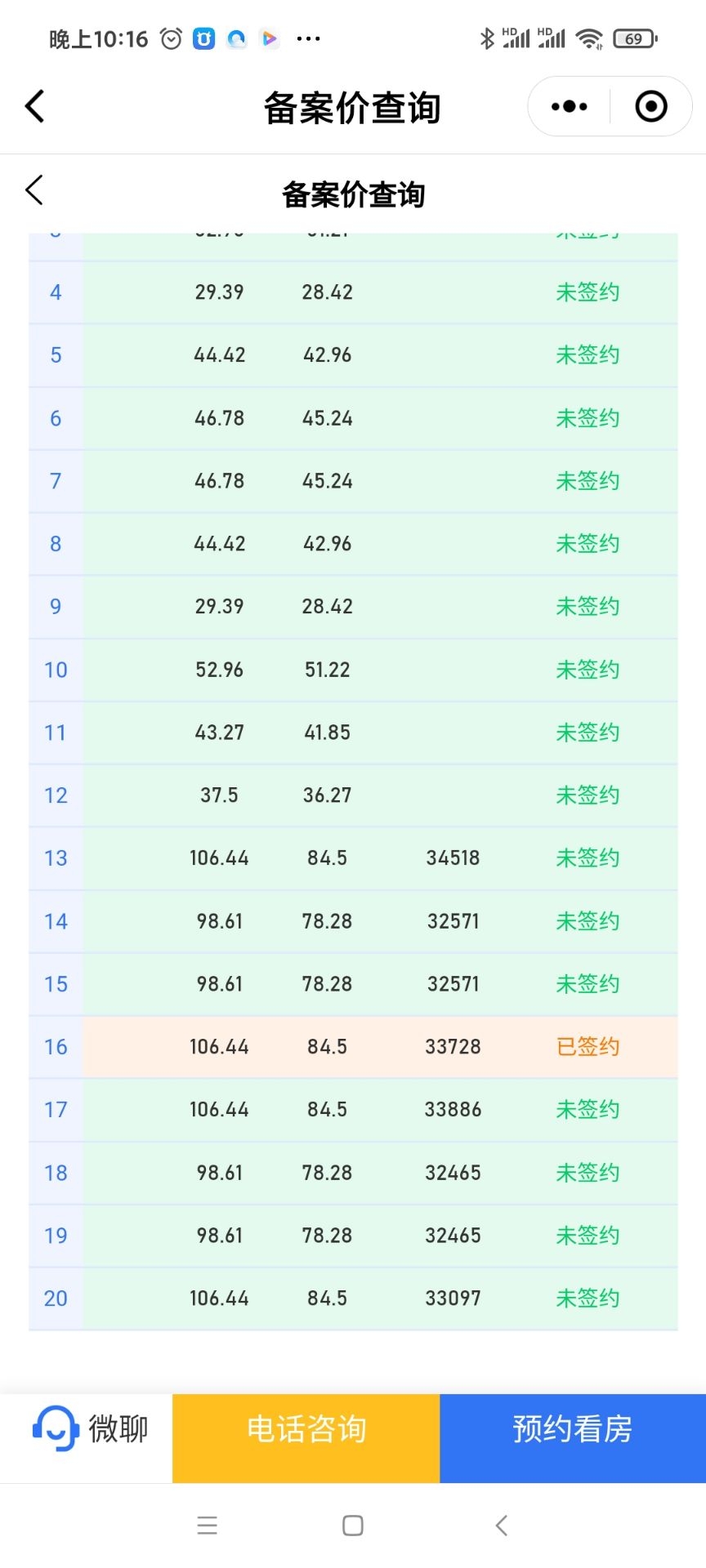This screenshot has width=706, height=1568.
Task: Tap the top navigation back arrow
Action: point(35,107)
